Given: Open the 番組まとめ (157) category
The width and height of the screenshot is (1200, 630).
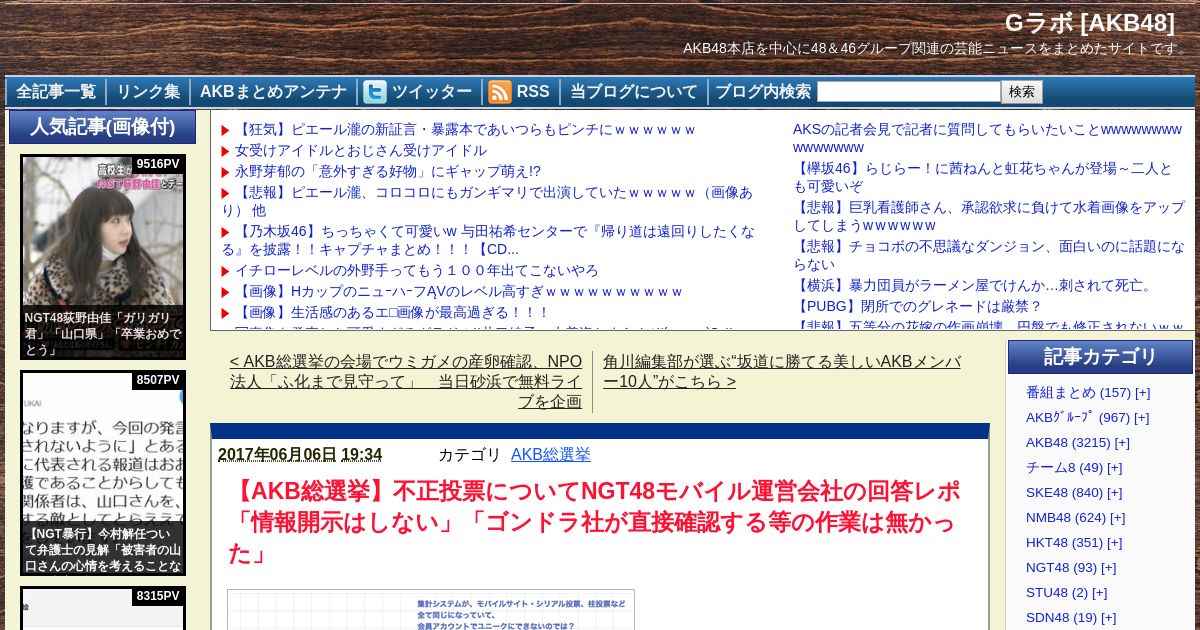Looking at the screenshot, I should click(1078, 392).
